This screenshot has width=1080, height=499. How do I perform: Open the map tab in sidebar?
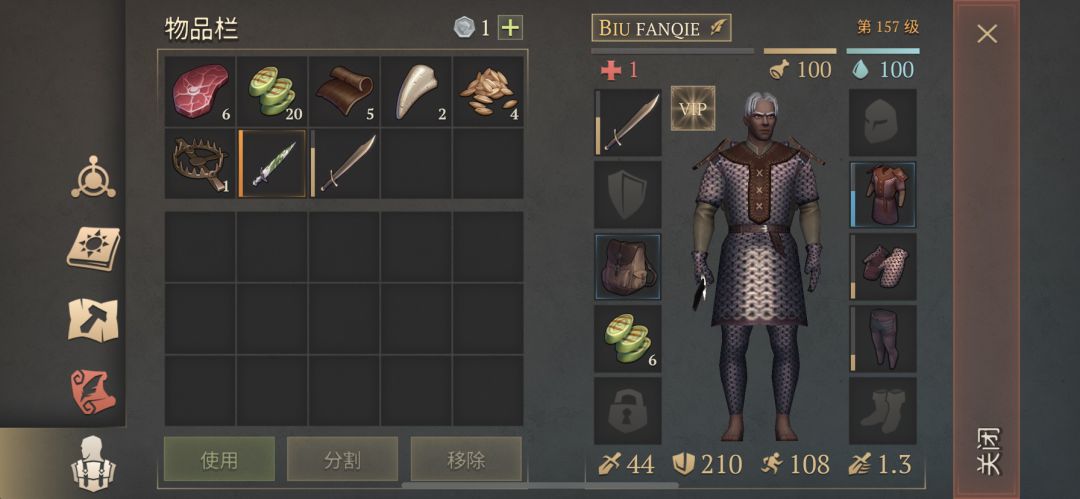coord(93,320)
